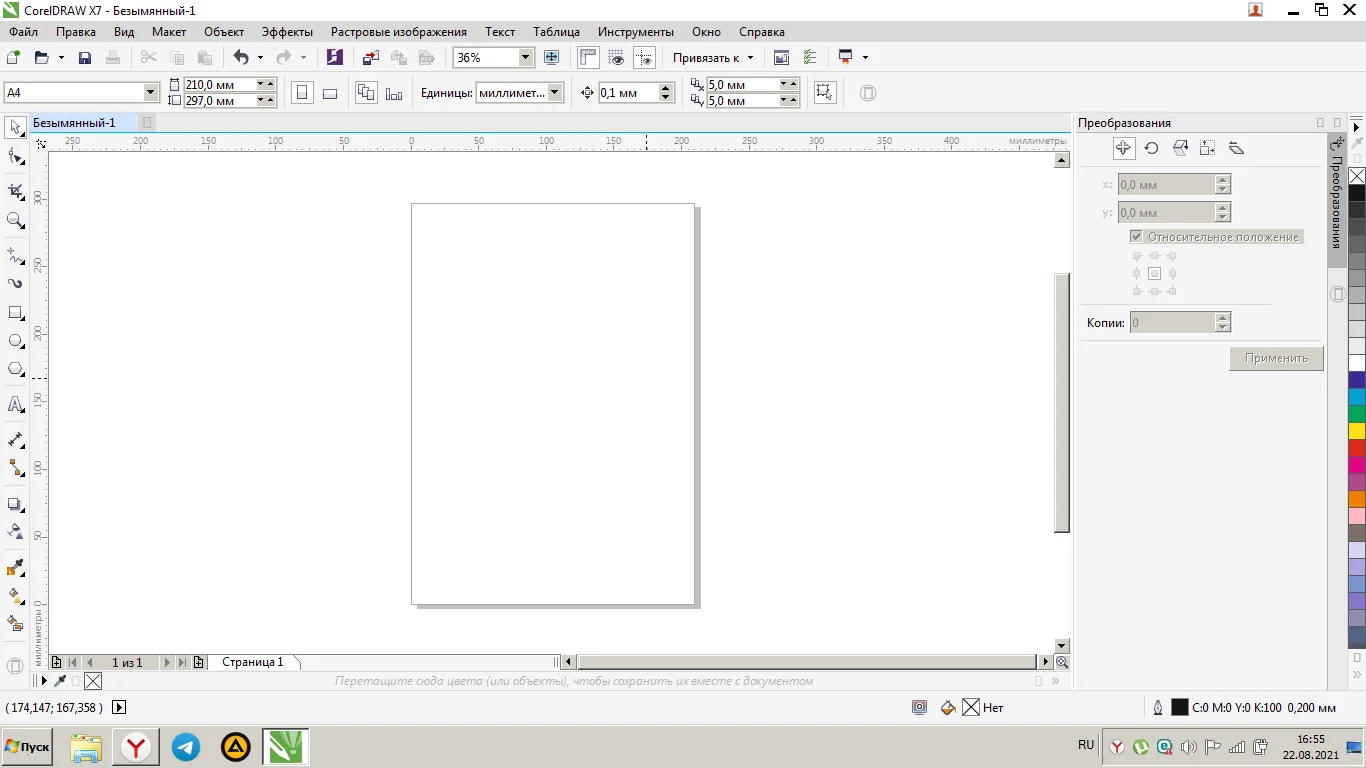Toggle the Relative position checkbox
Image resolution: width=1366 pixels, height=768 pixels.
pos(1136,237)
